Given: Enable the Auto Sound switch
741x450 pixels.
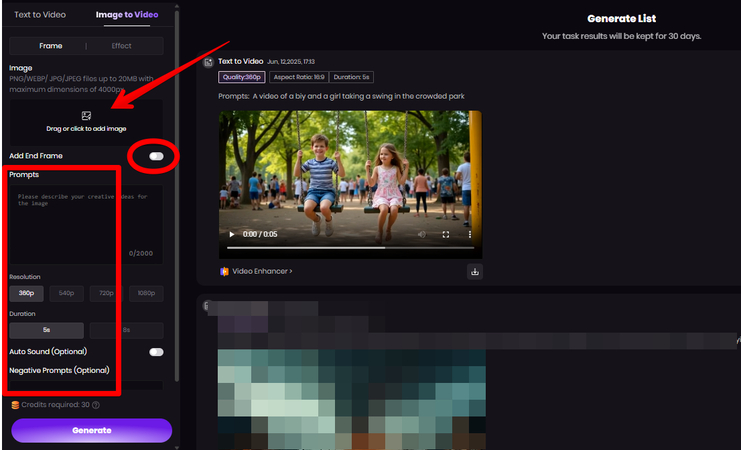Looking at the screenshot, I should click(x=156, y=352).
